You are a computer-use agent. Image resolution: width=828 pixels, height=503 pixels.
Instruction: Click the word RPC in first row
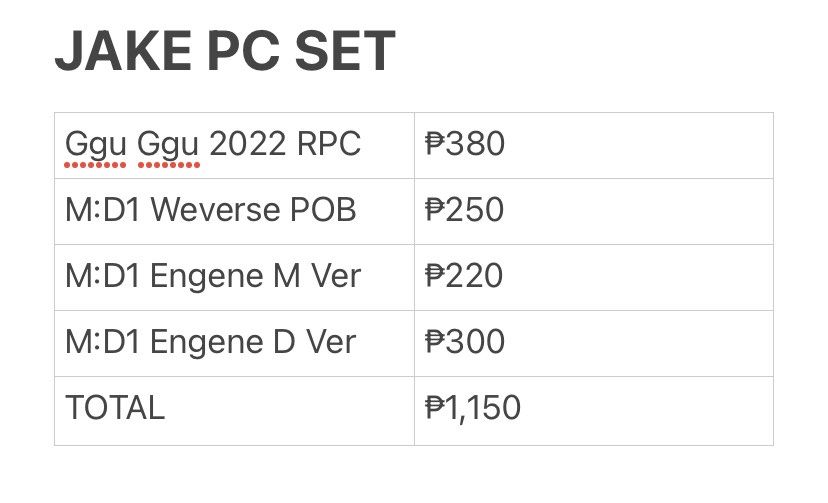[328, 144]
